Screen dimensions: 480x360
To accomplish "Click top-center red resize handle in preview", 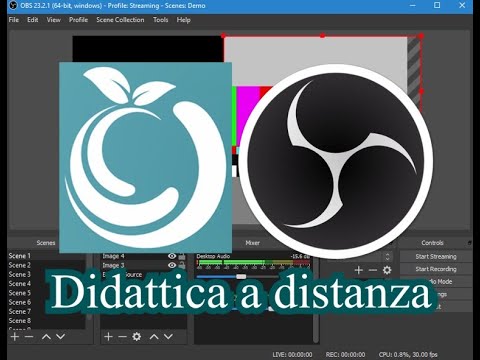I will point(322,35).
